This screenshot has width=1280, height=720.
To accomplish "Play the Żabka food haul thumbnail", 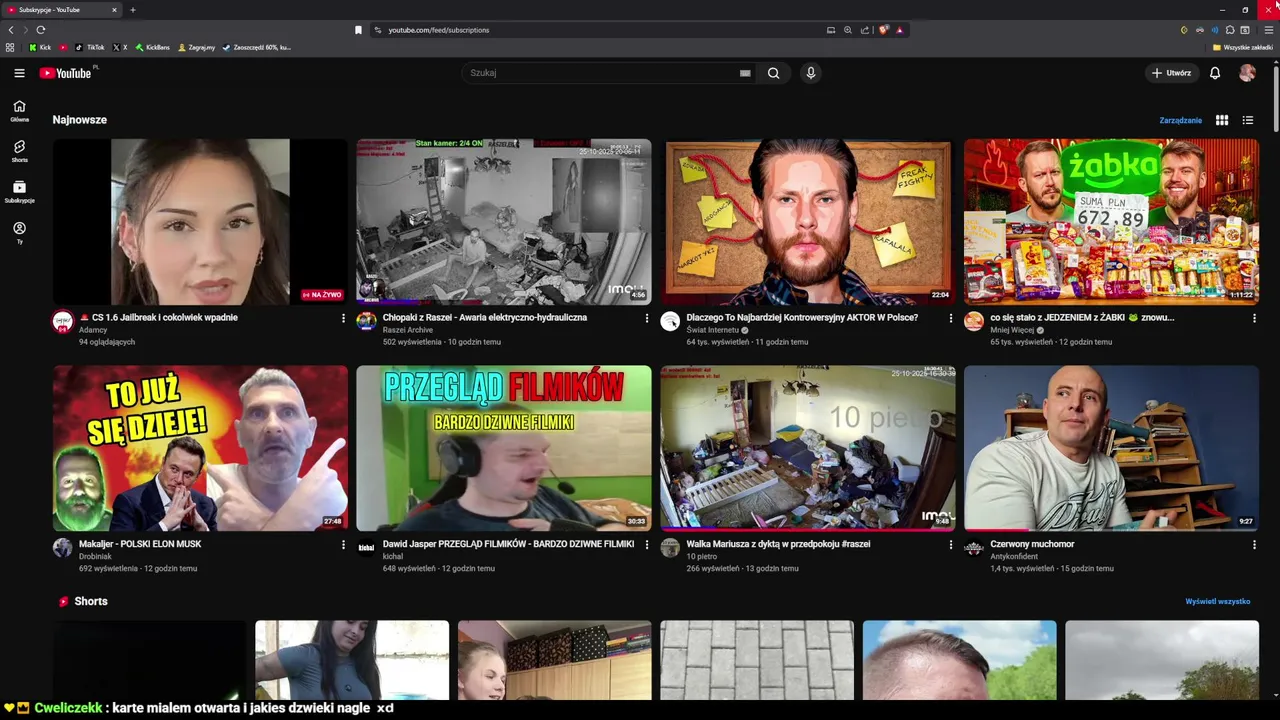I will coord(1111,222).
